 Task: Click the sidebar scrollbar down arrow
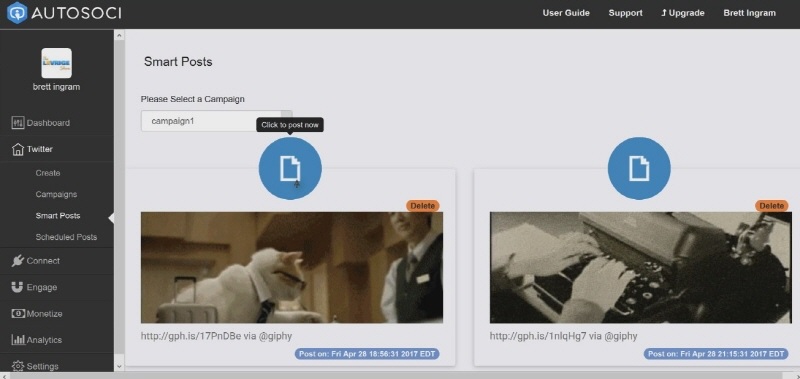pos(119,366)
